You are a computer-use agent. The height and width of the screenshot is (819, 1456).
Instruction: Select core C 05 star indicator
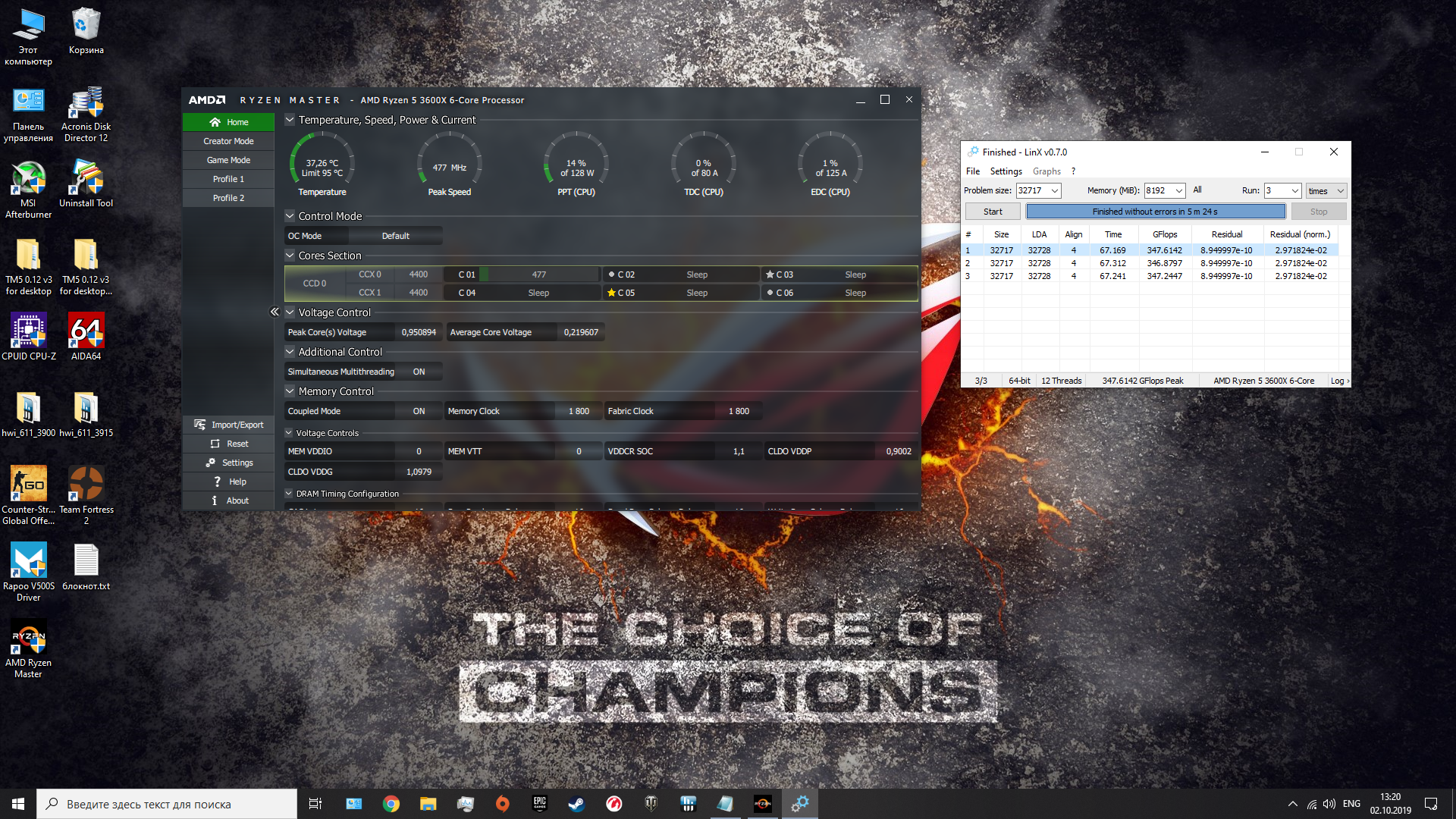pos(611,293)
